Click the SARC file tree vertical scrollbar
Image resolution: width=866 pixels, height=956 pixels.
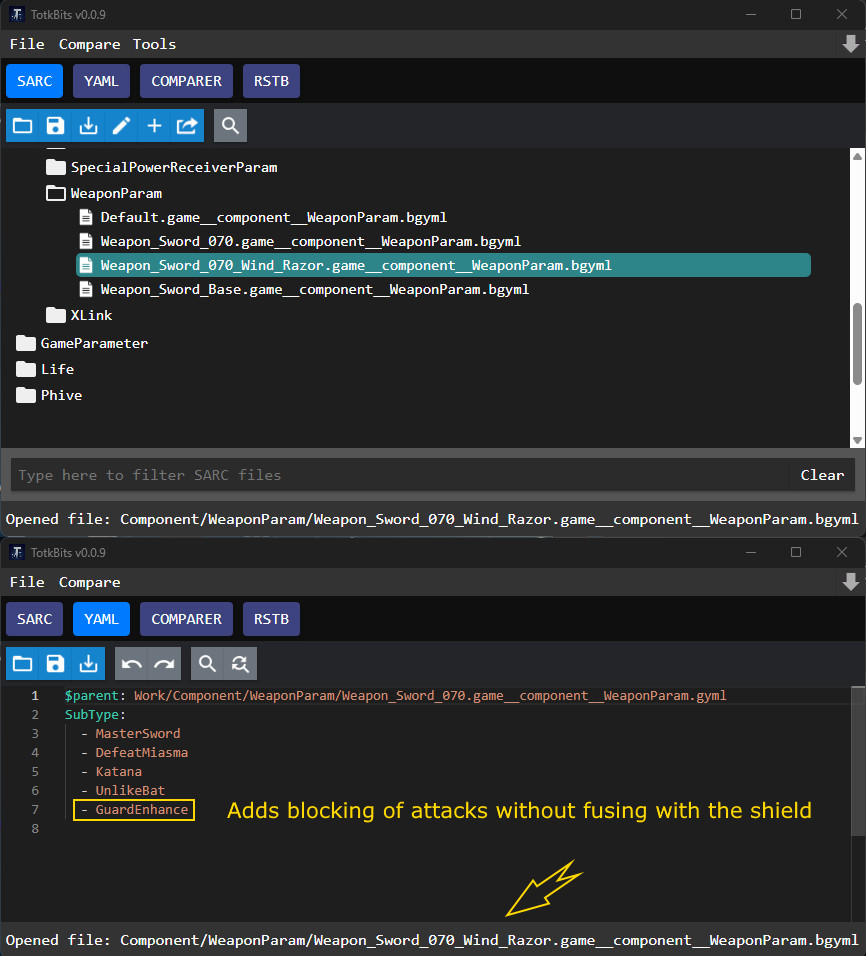coord(857,342)
